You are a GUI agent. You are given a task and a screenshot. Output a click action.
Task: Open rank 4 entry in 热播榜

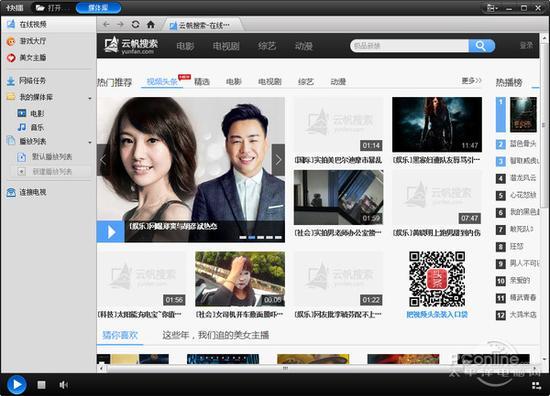click(x=517, y=178)
